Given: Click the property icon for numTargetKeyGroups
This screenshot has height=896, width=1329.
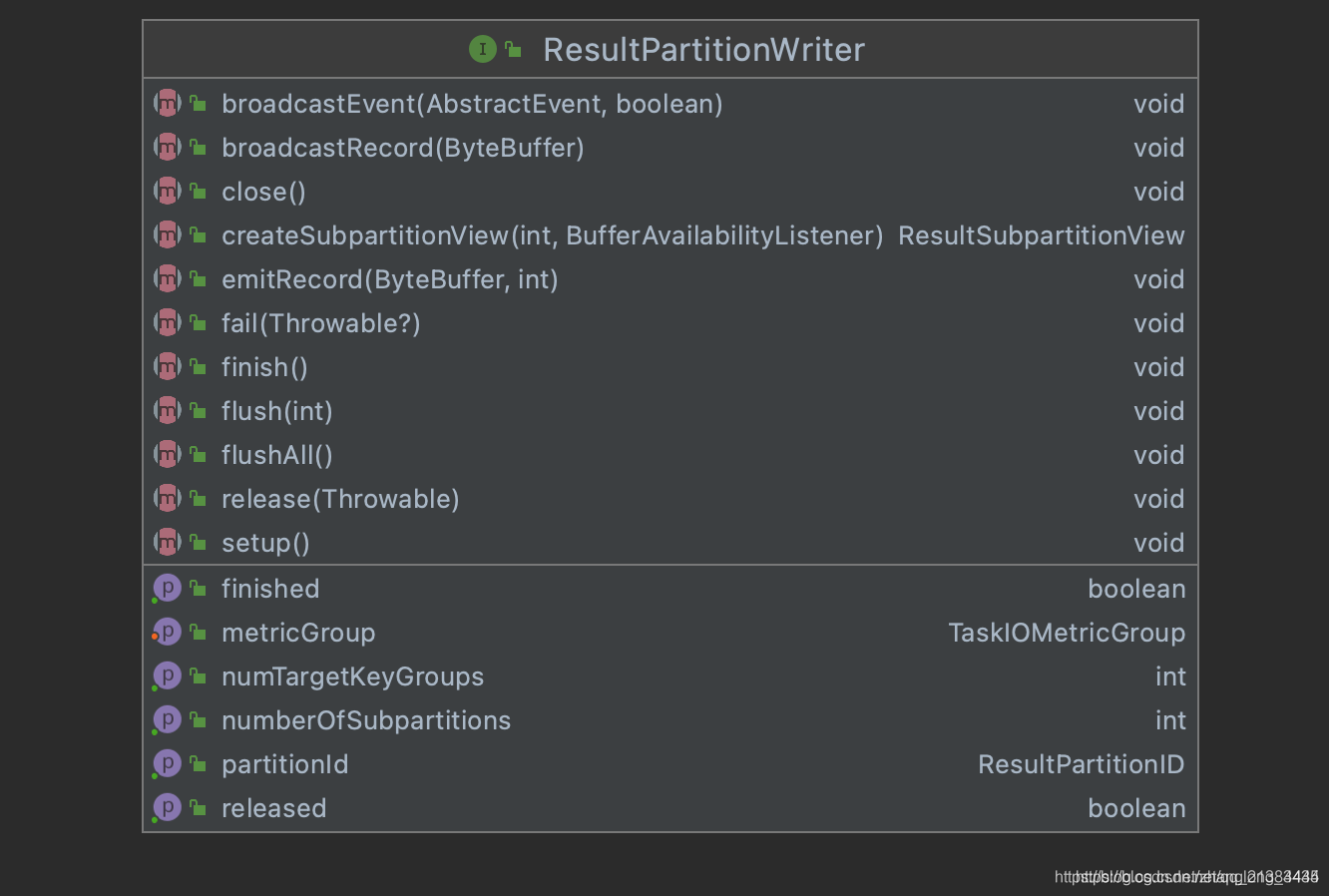Looking at the screenshot, I should (x=168, y=675).
